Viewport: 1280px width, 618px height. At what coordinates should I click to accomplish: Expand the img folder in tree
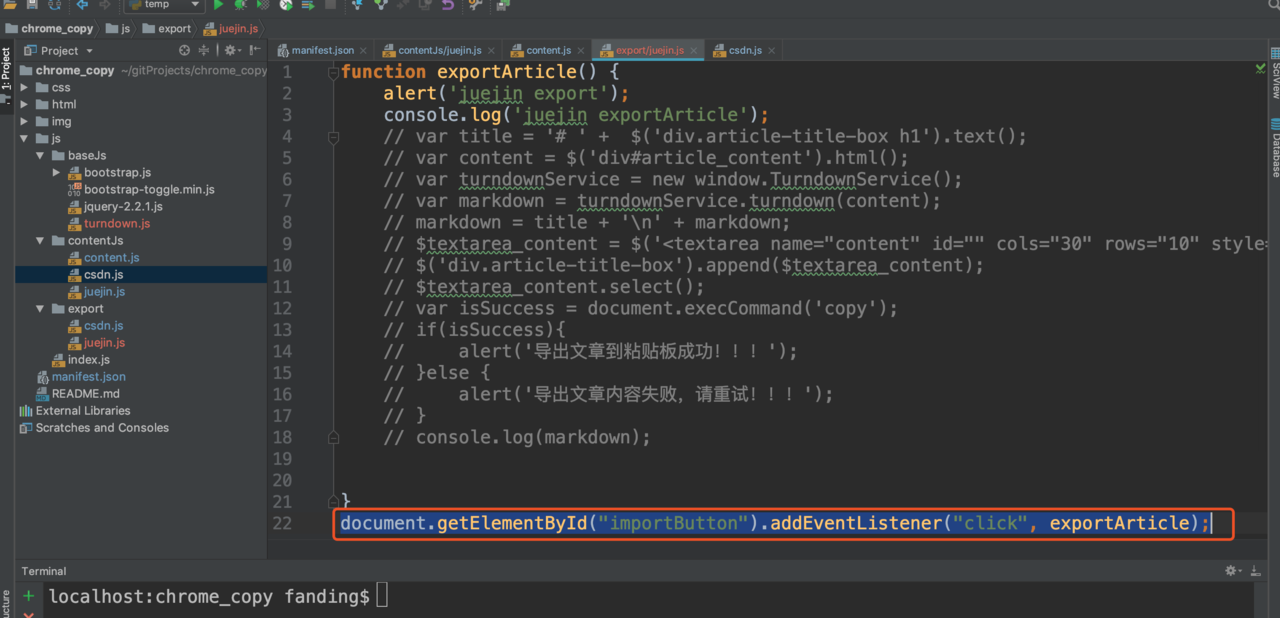(24, 122)
